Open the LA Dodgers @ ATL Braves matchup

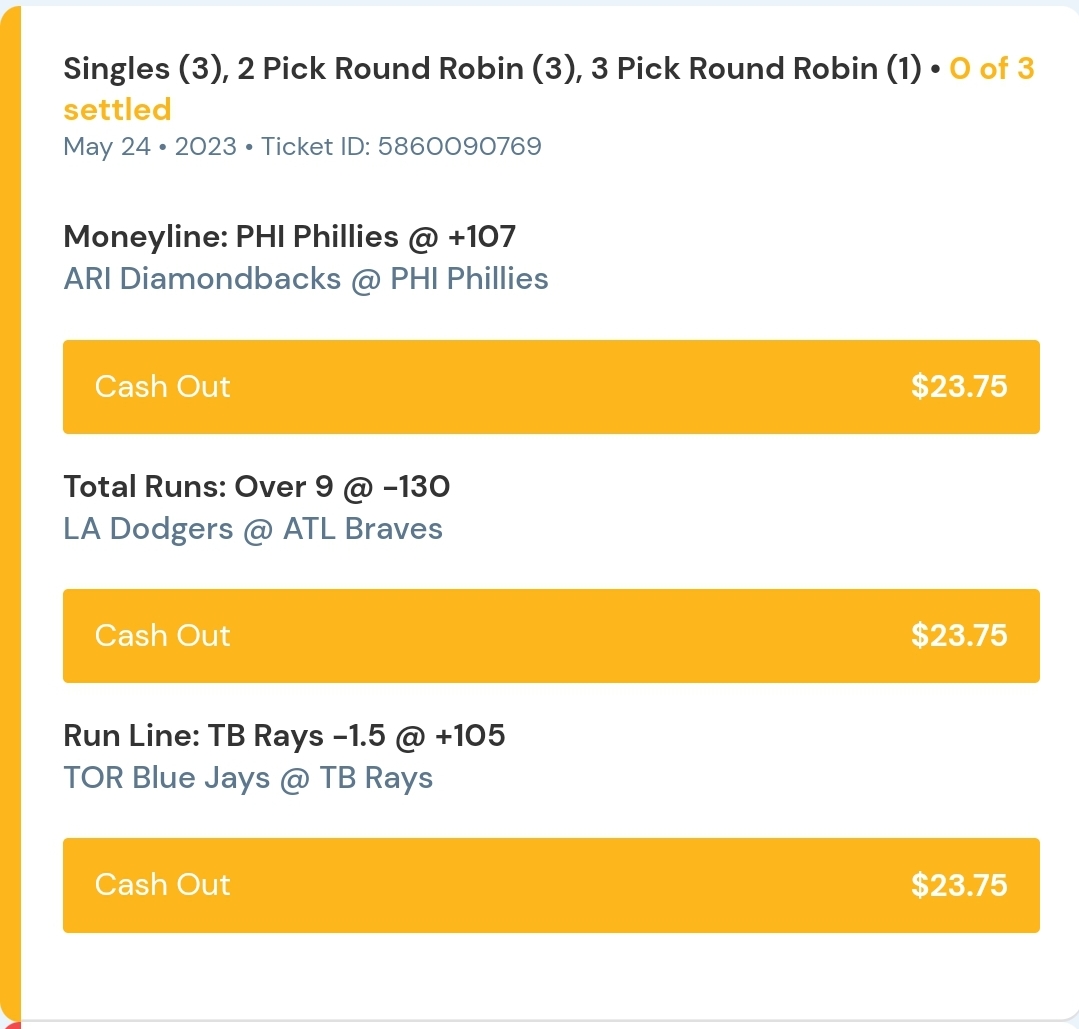coord(253,528)
